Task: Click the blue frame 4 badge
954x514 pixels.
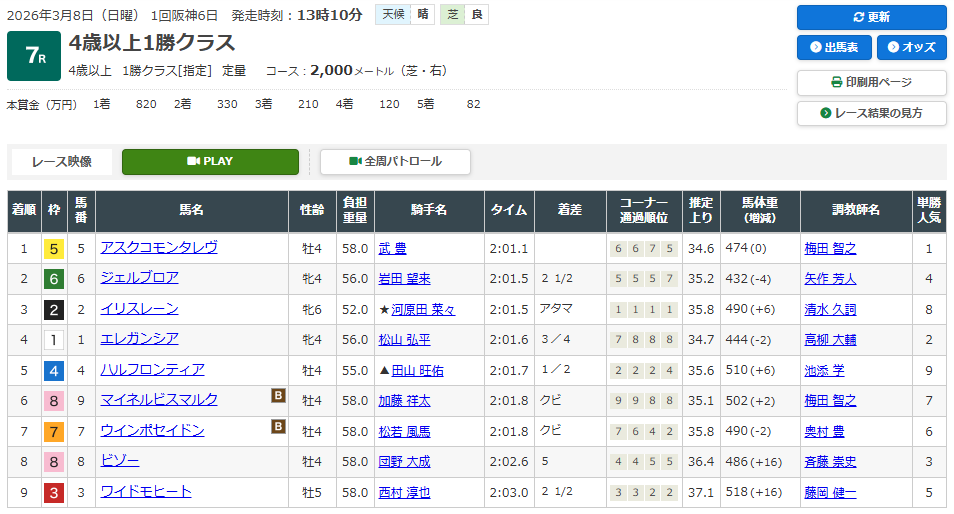Action: (x=54, y=370)
